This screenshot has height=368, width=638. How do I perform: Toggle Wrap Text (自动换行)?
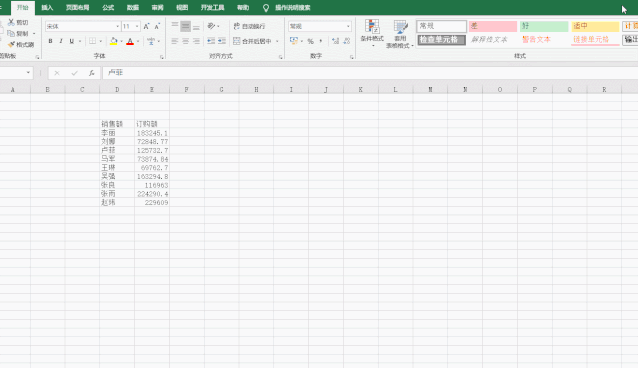tap(249, 26)
